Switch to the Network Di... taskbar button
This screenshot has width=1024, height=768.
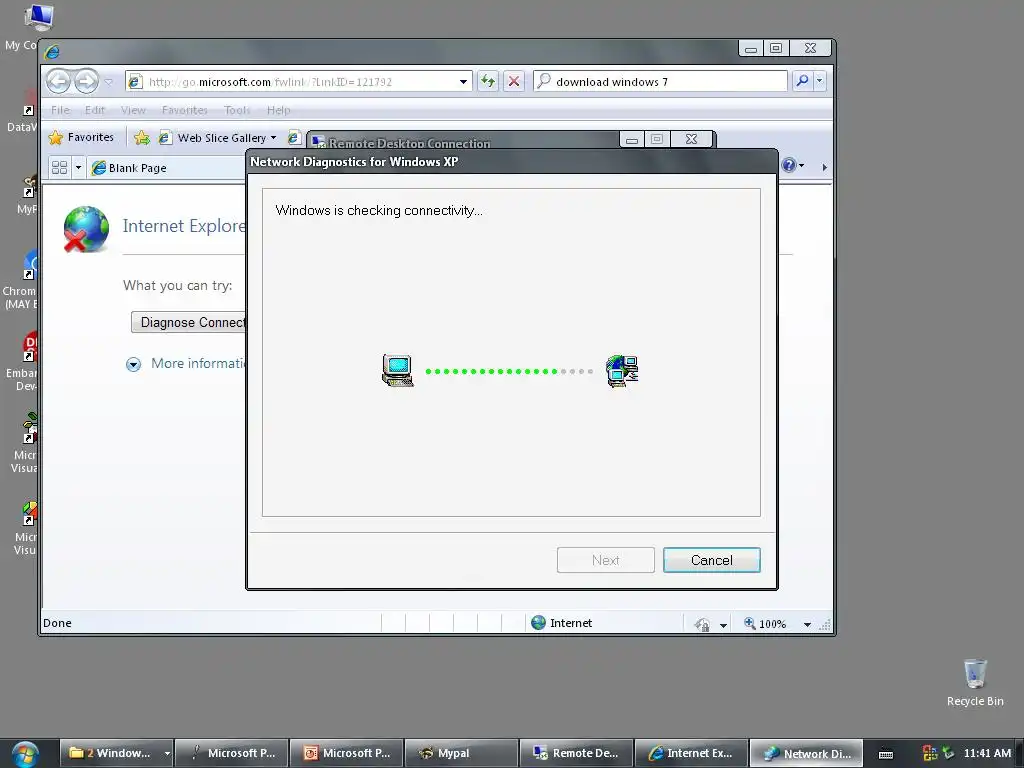(806, 753)
